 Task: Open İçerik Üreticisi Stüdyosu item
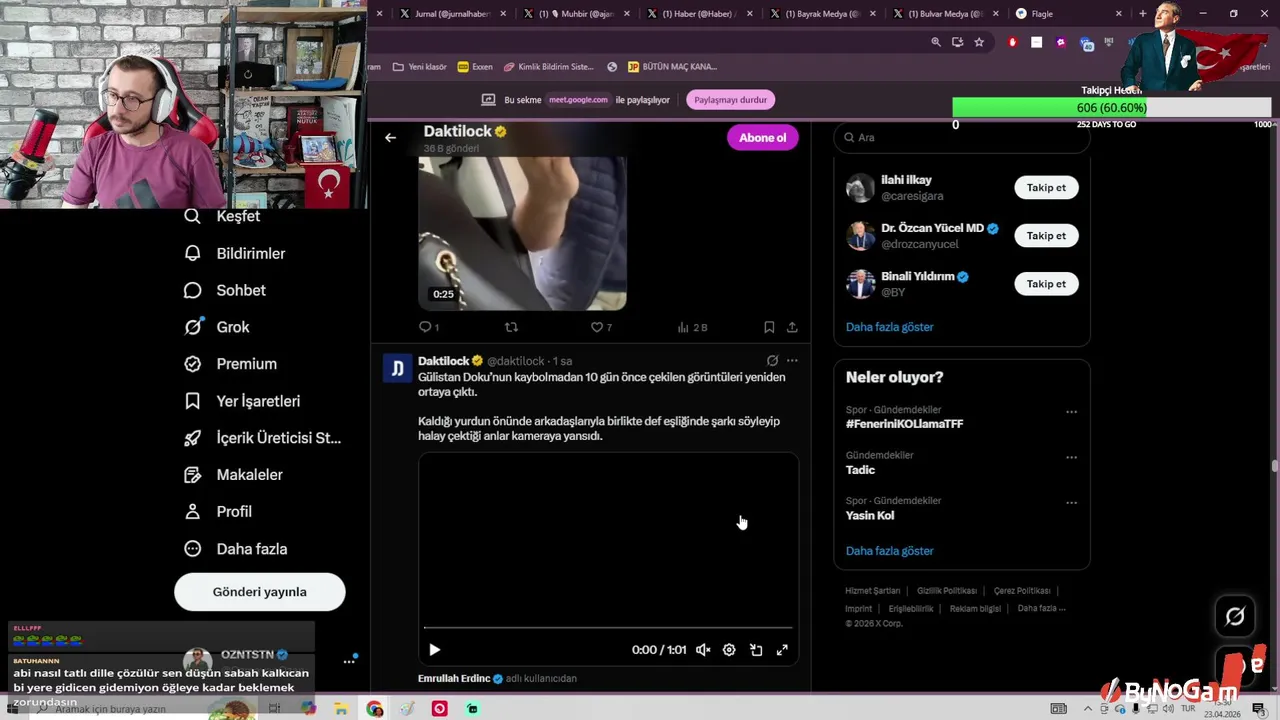262,438
